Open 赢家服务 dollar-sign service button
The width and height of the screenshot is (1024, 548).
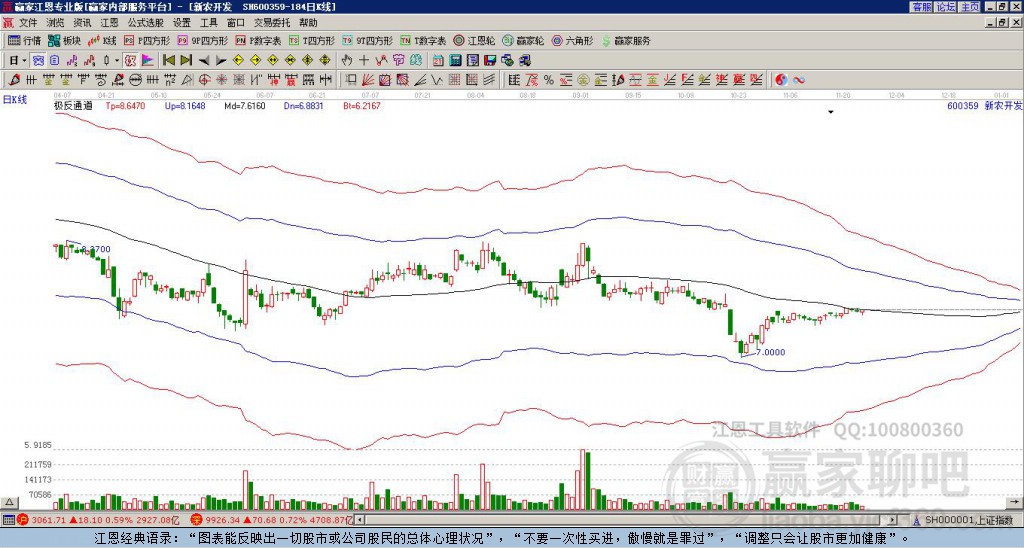coord(626,40)
